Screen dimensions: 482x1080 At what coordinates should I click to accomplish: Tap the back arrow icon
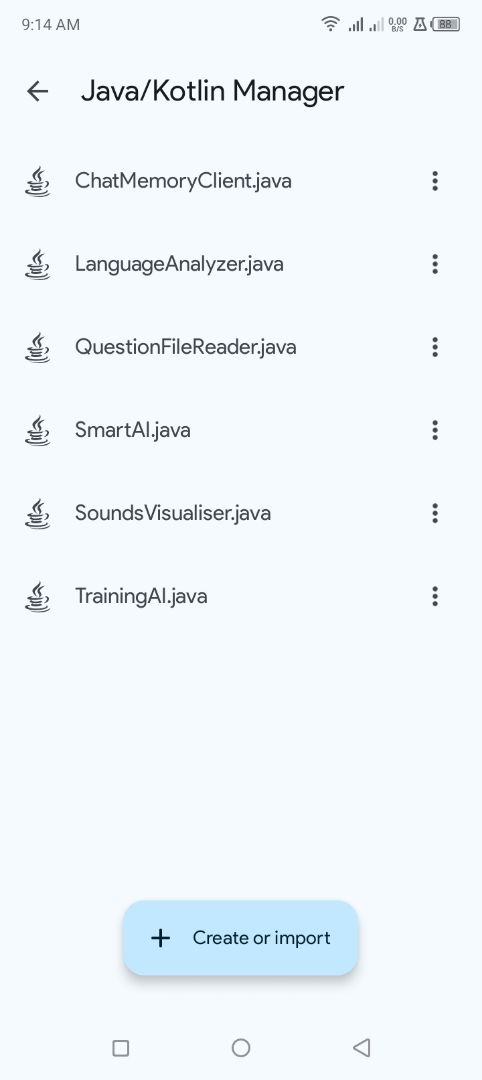point(37,91)
